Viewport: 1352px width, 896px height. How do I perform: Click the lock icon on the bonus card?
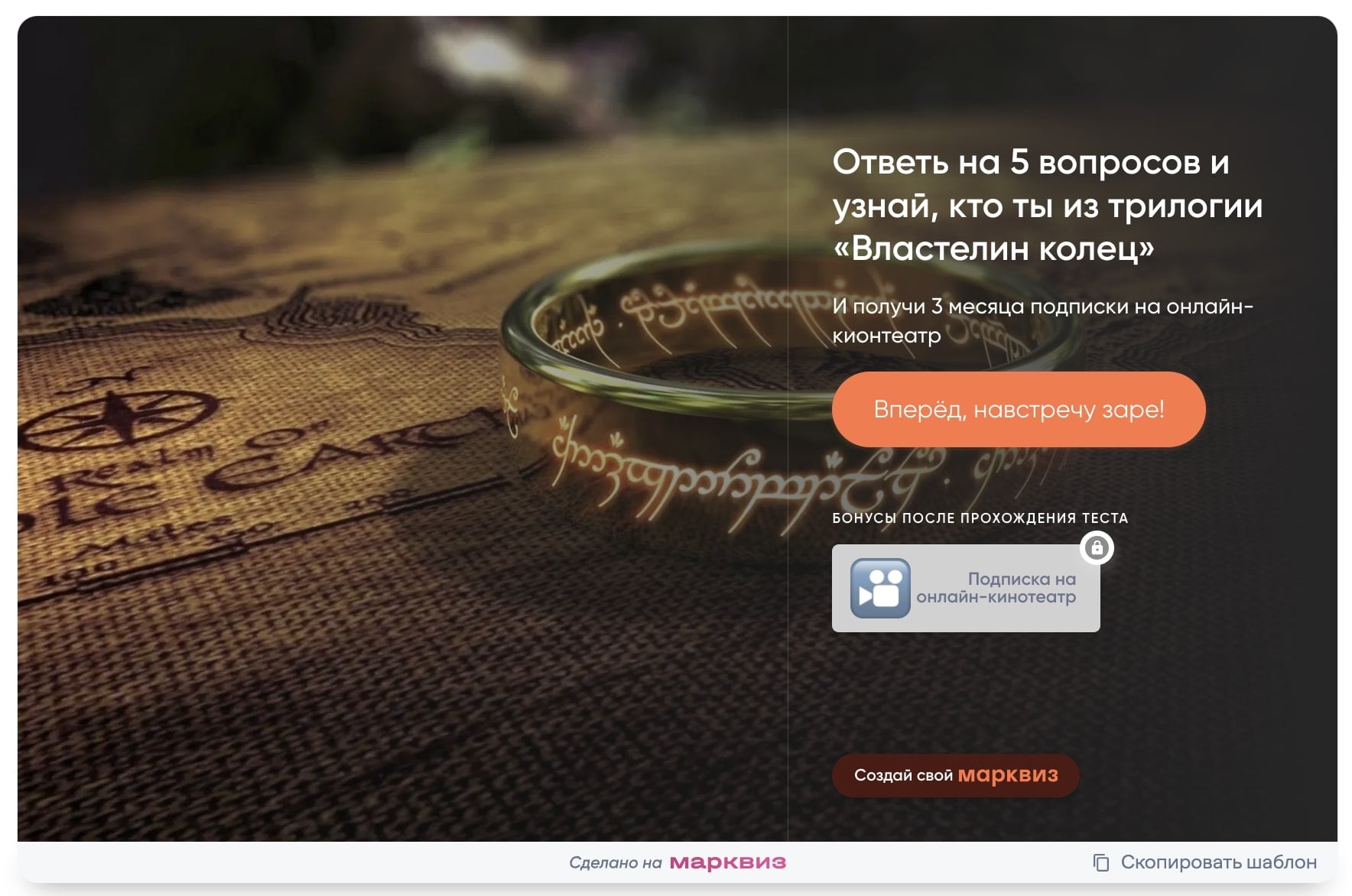[x=1097, y=547]
